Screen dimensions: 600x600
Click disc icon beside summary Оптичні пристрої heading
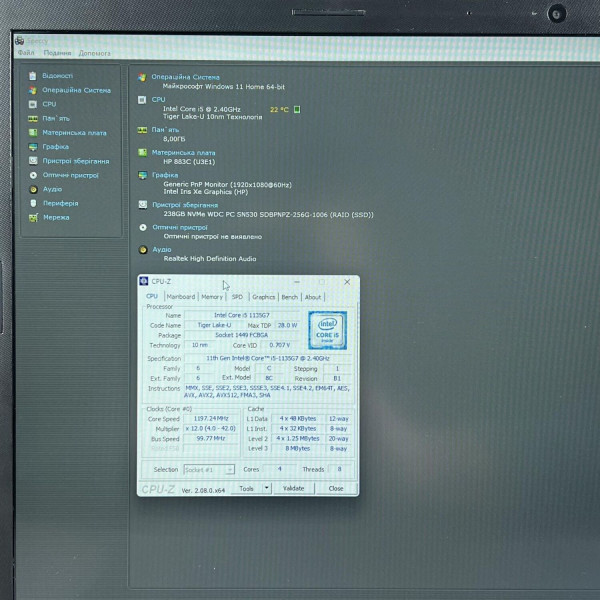pos(143,228)
